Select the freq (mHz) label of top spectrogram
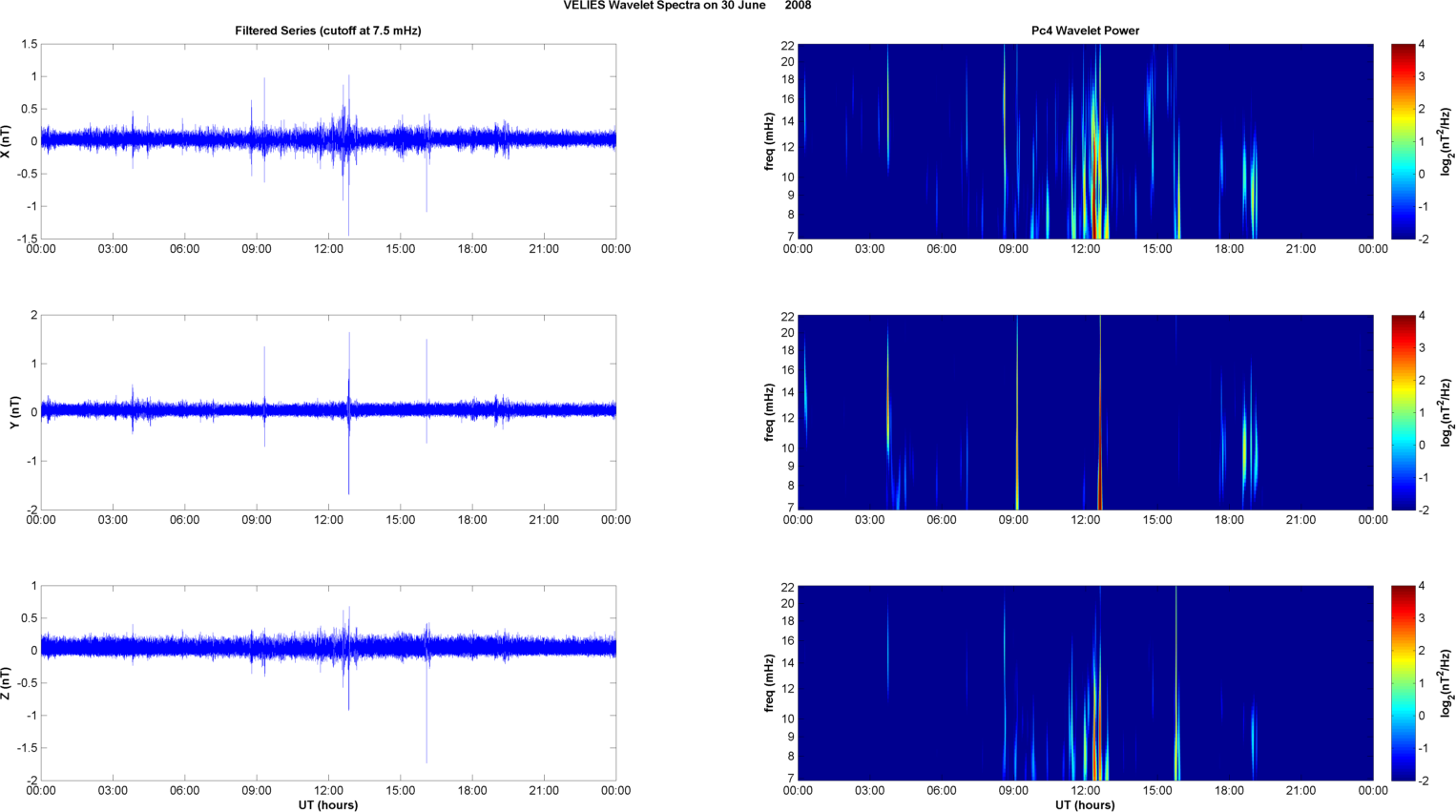The width and height of the screenshot is (1456, 812). (769, 141)
